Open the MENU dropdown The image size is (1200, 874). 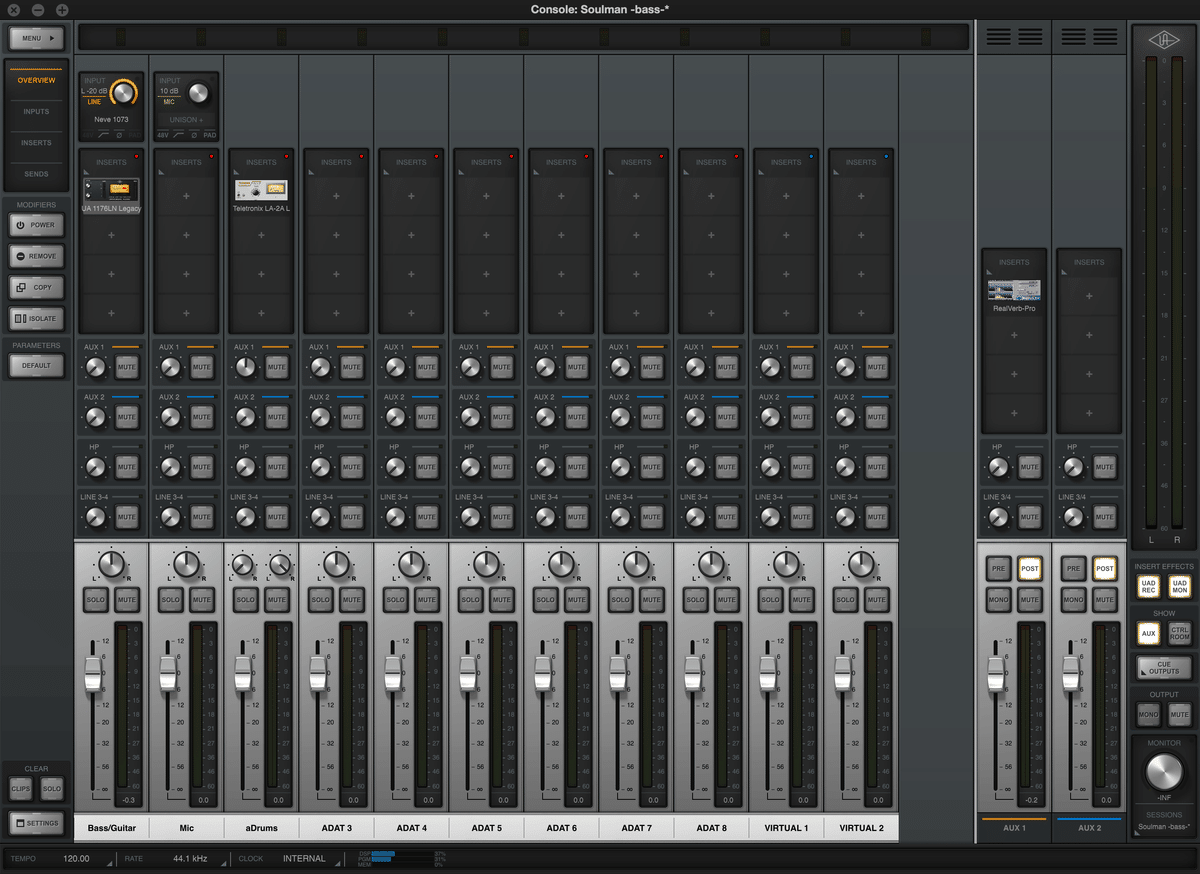pyautogui.click(x=37, y=38)
